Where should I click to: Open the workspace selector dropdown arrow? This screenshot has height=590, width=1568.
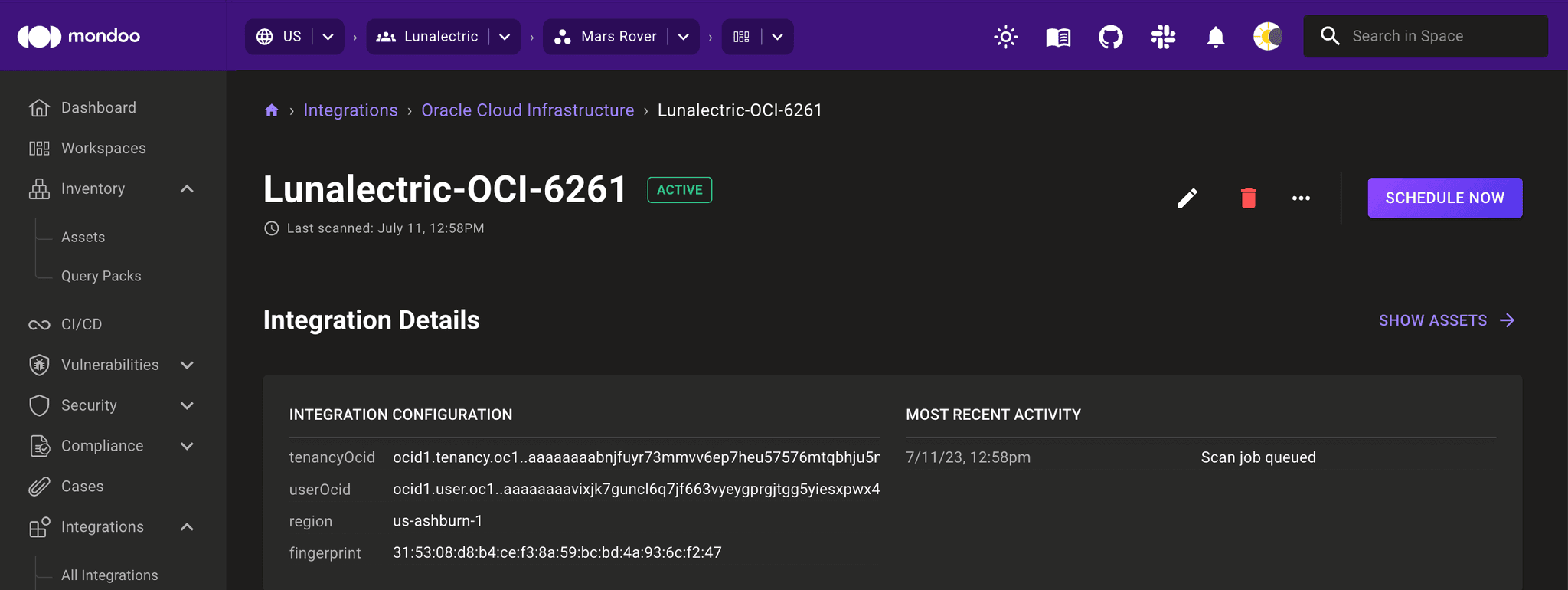click(x=777, y=37)
